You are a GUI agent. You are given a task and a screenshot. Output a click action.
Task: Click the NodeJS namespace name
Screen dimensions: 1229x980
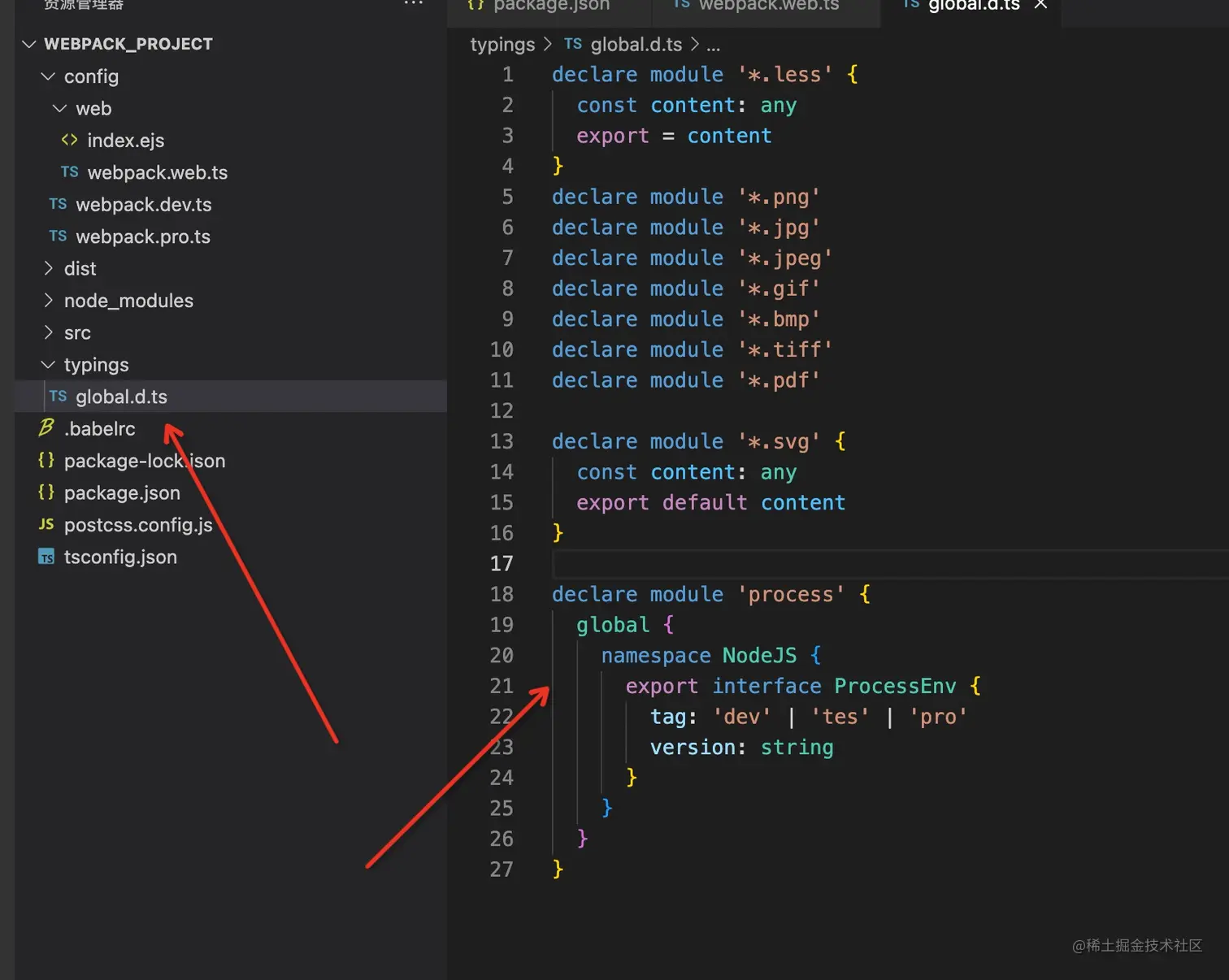coord(760,656)
